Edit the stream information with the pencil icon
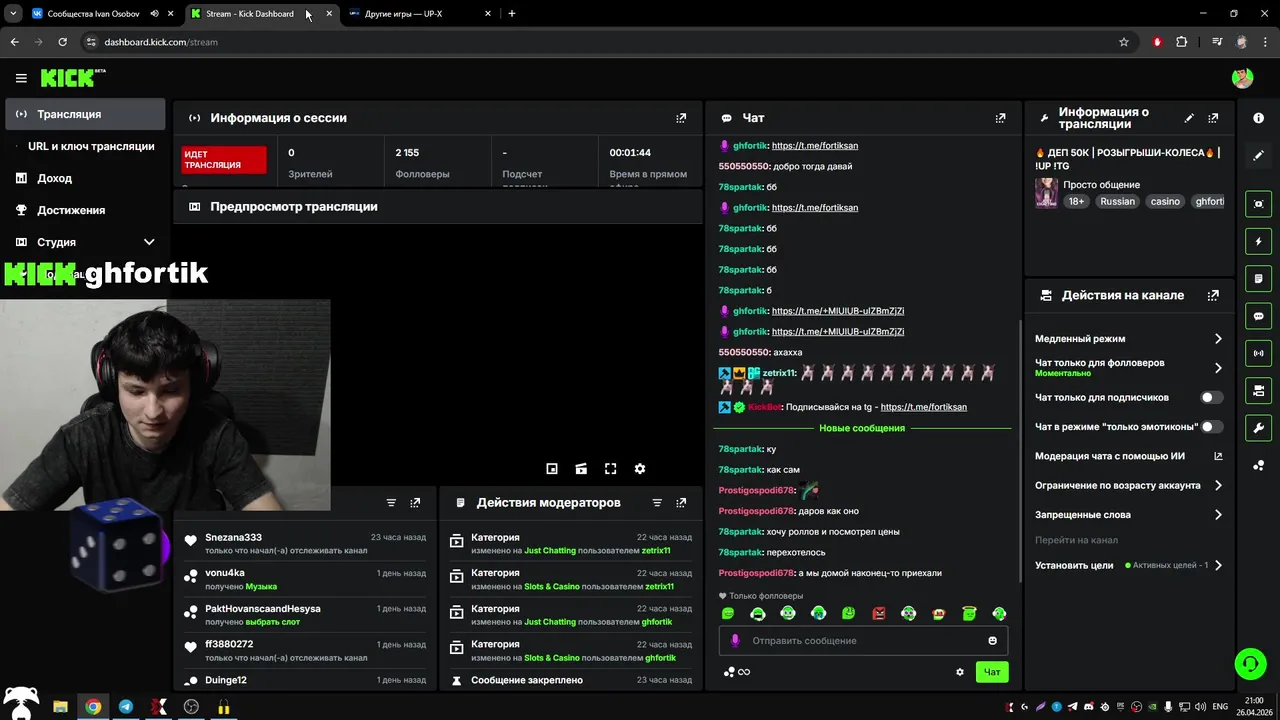1280x720 pixels. click(x=1189, y=118)
